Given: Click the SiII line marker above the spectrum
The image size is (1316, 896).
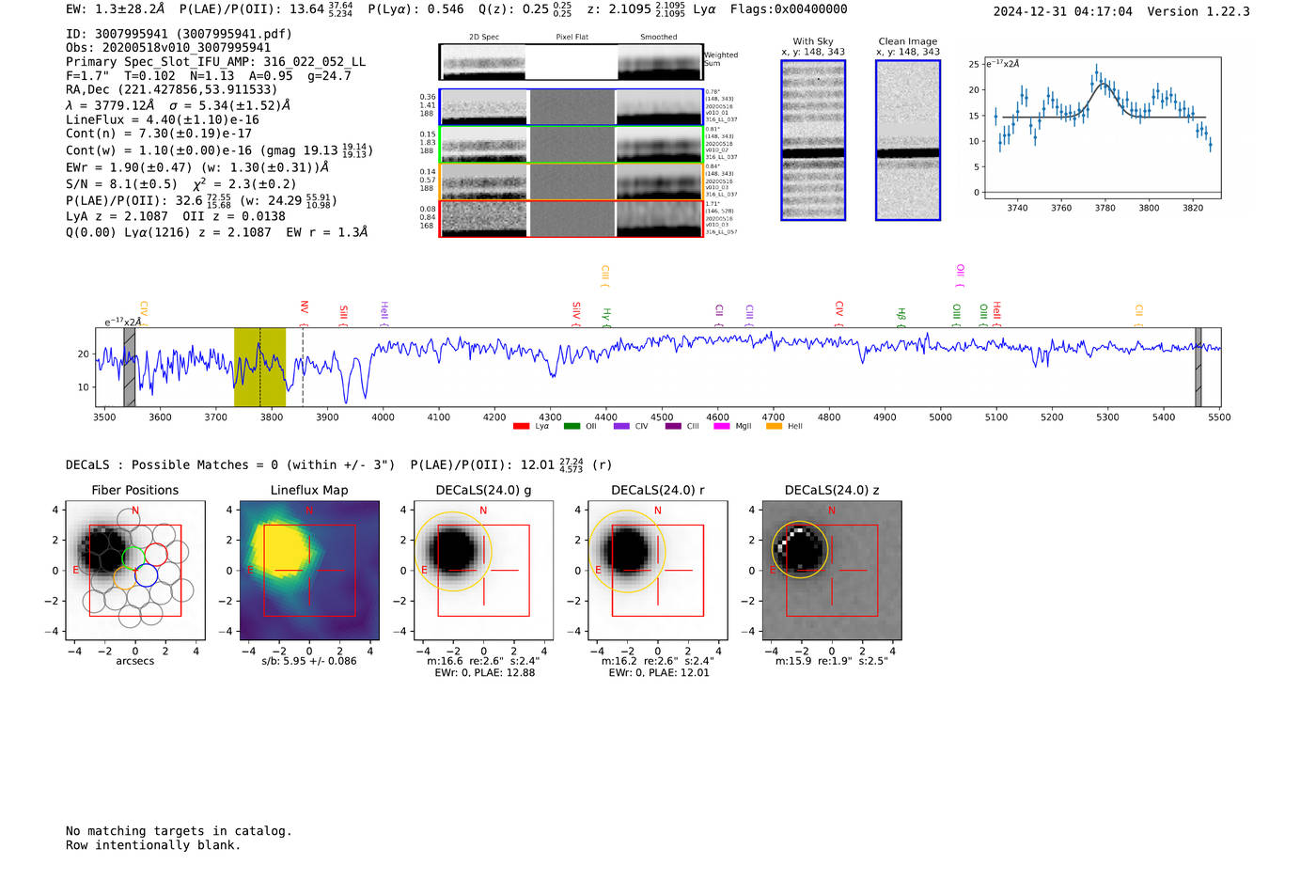Looking at the screenshot, I should (x=343, y=314).
